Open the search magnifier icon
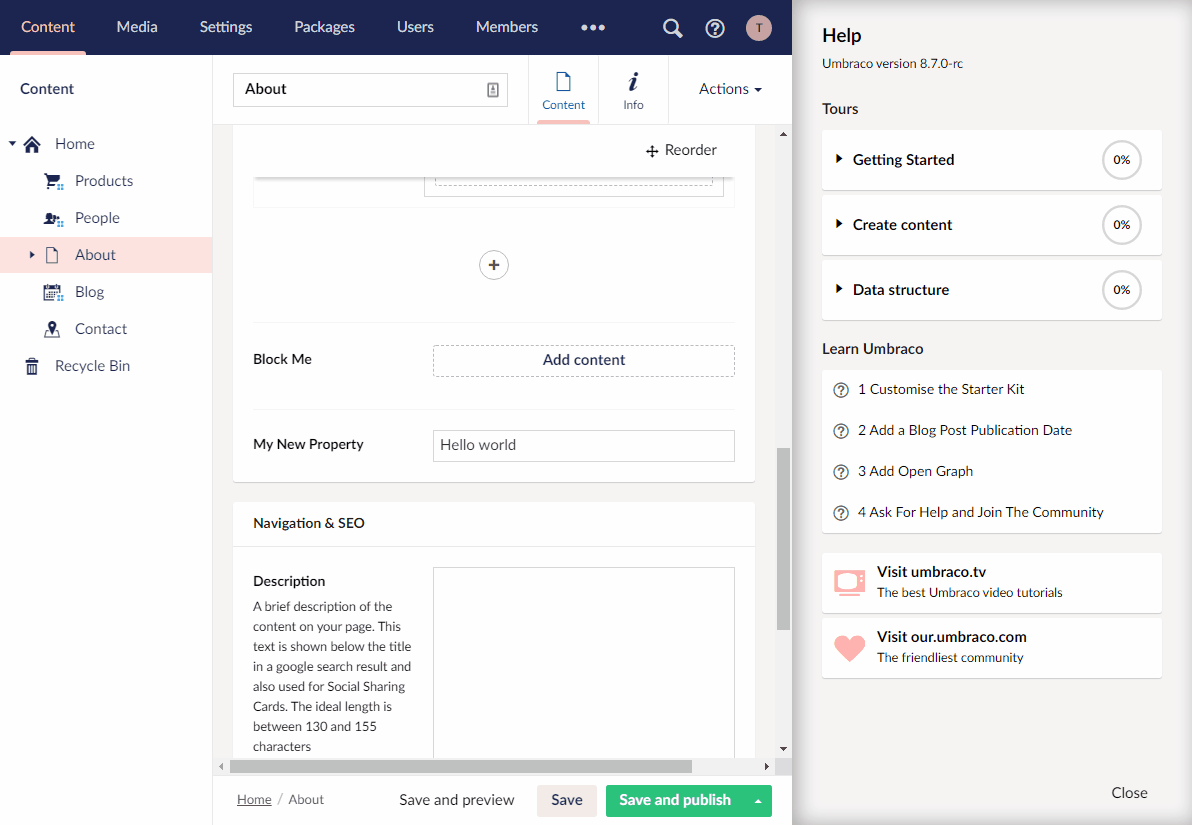Viewport: 1192px width, 825px height. (671, 27)
